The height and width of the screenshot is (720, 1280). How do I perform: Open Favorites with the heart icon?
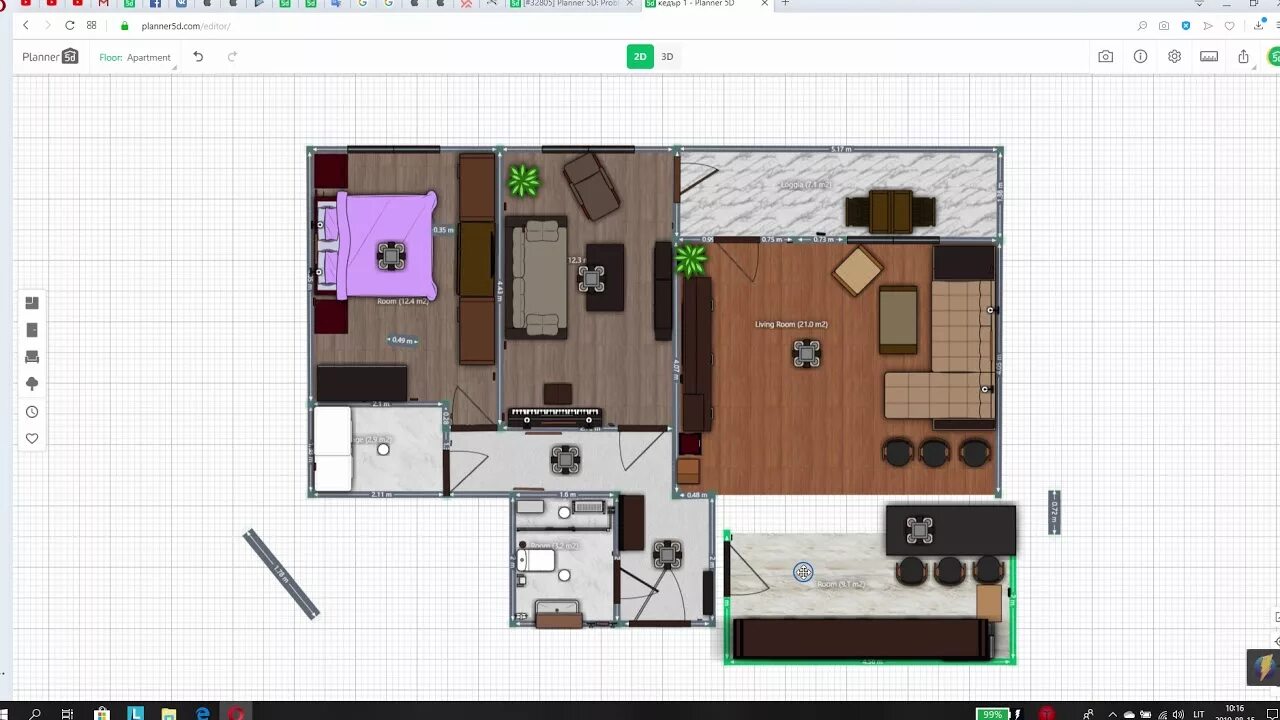[31, 438]
